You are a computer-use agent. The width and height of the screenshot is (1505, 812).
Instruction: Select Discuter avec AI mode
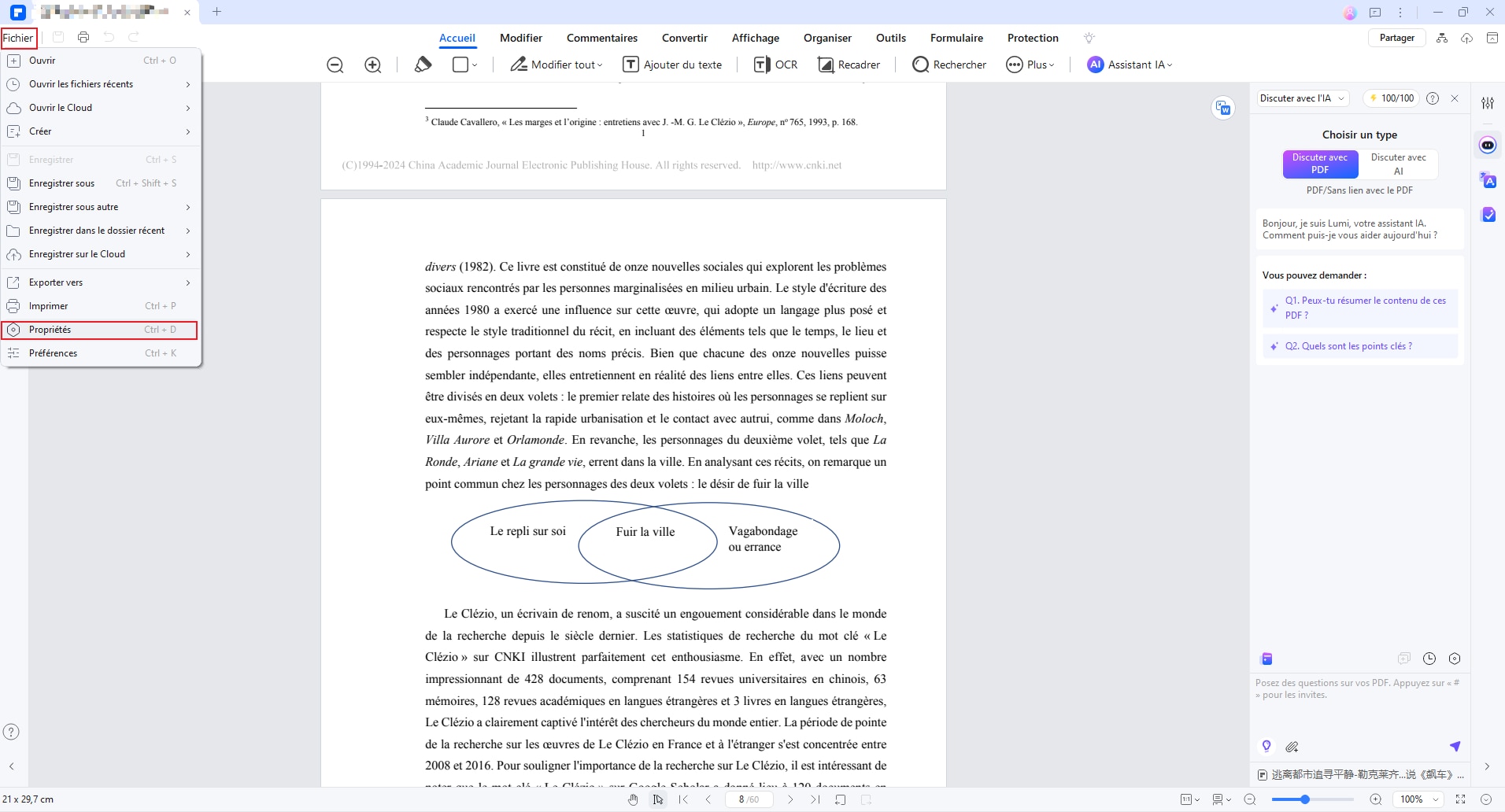click(x=1398, y=164)
